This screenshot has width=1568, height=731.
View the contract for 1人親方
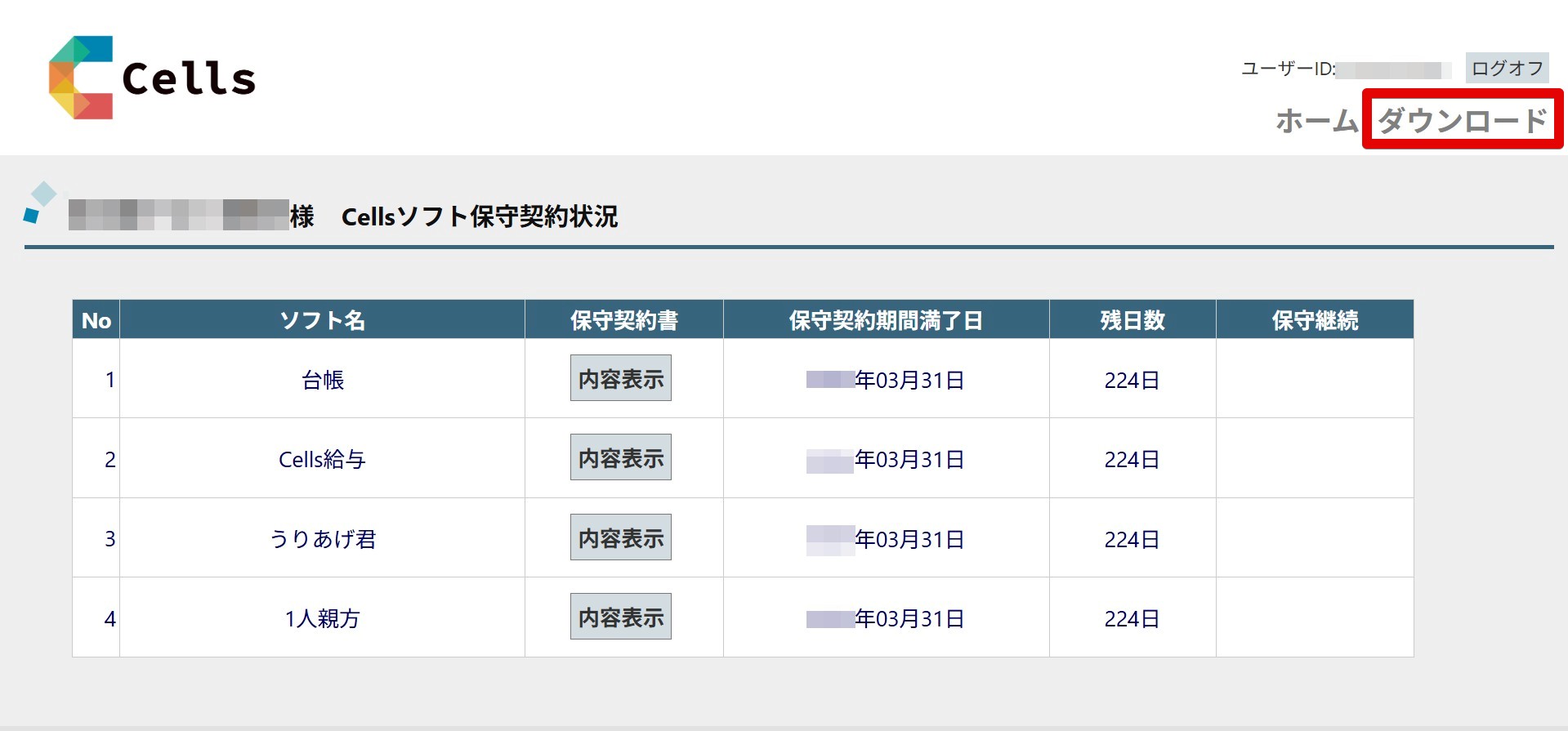tap(620, 617)
